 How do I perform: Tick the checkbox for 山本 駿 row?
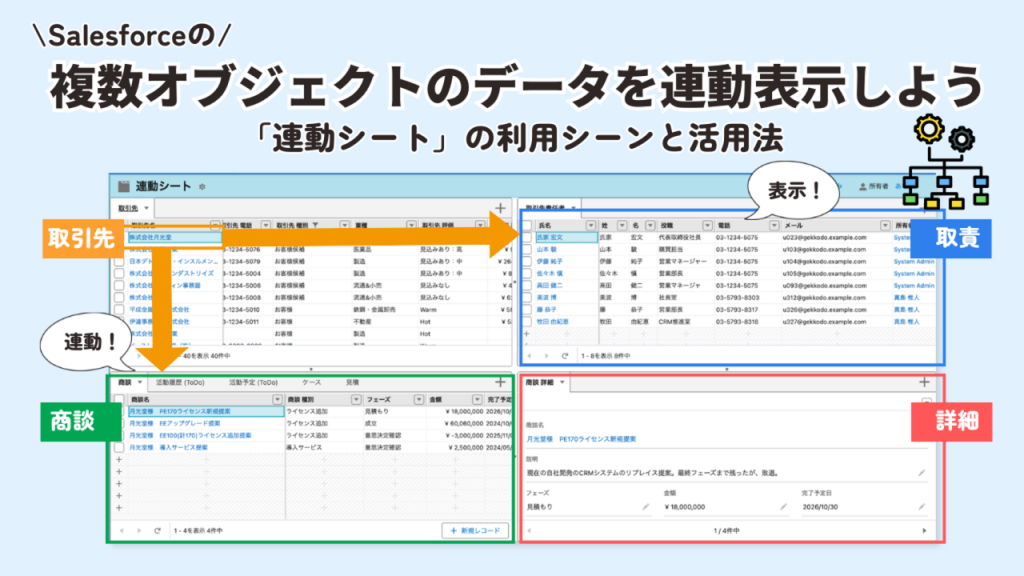point(527,249)
